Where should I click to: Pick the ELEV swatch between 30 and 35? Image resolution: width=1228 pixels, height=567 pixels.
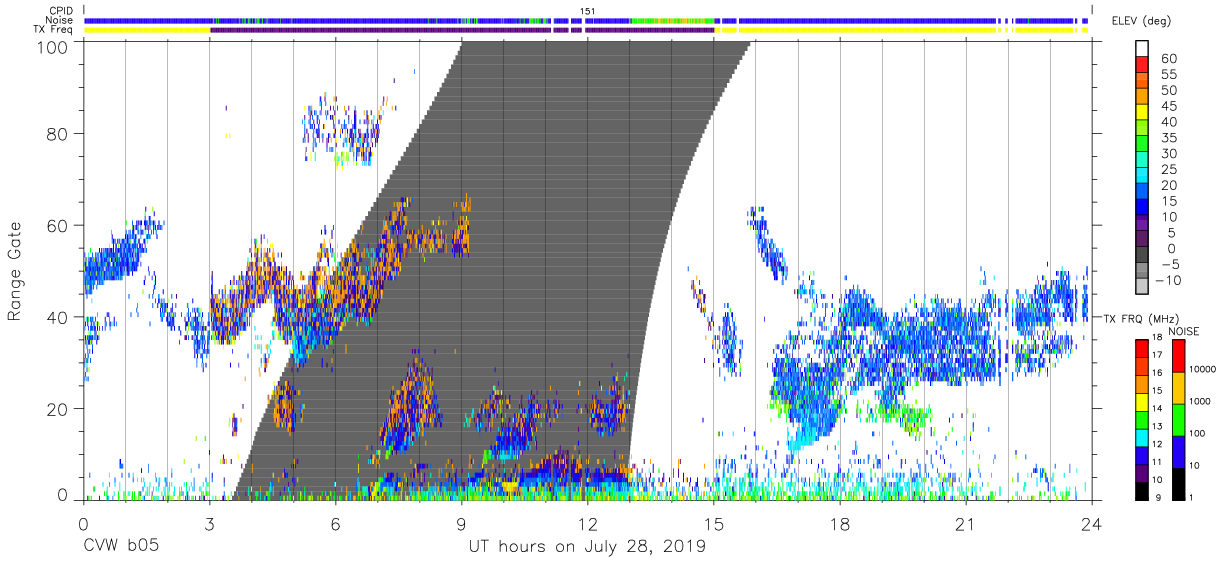1142,145
